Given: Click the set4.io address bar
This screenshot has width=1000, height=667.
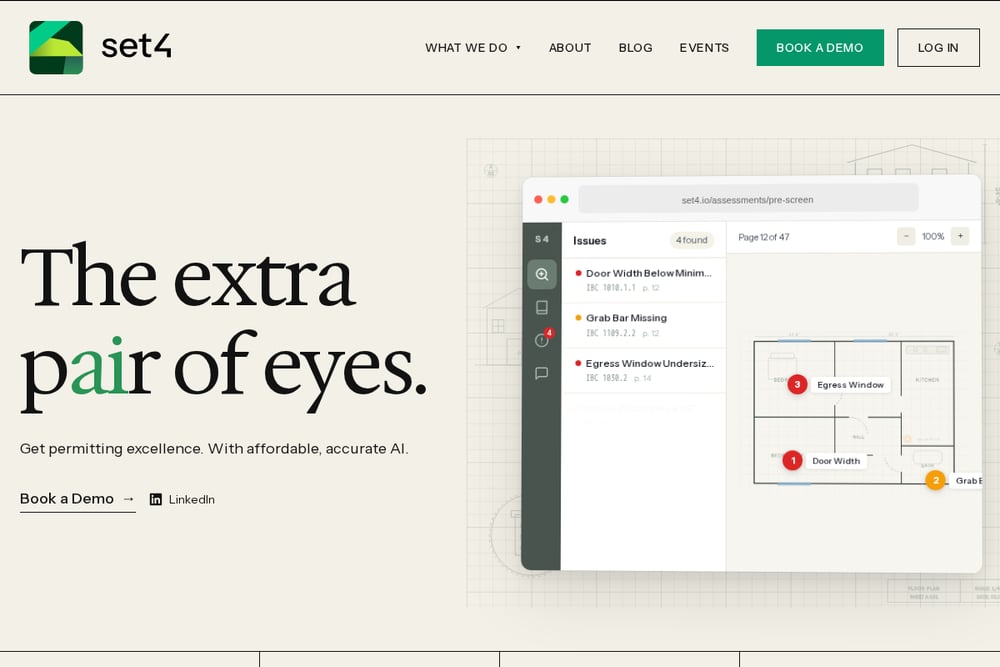Looking at the screenshot, I should point(747,200).
